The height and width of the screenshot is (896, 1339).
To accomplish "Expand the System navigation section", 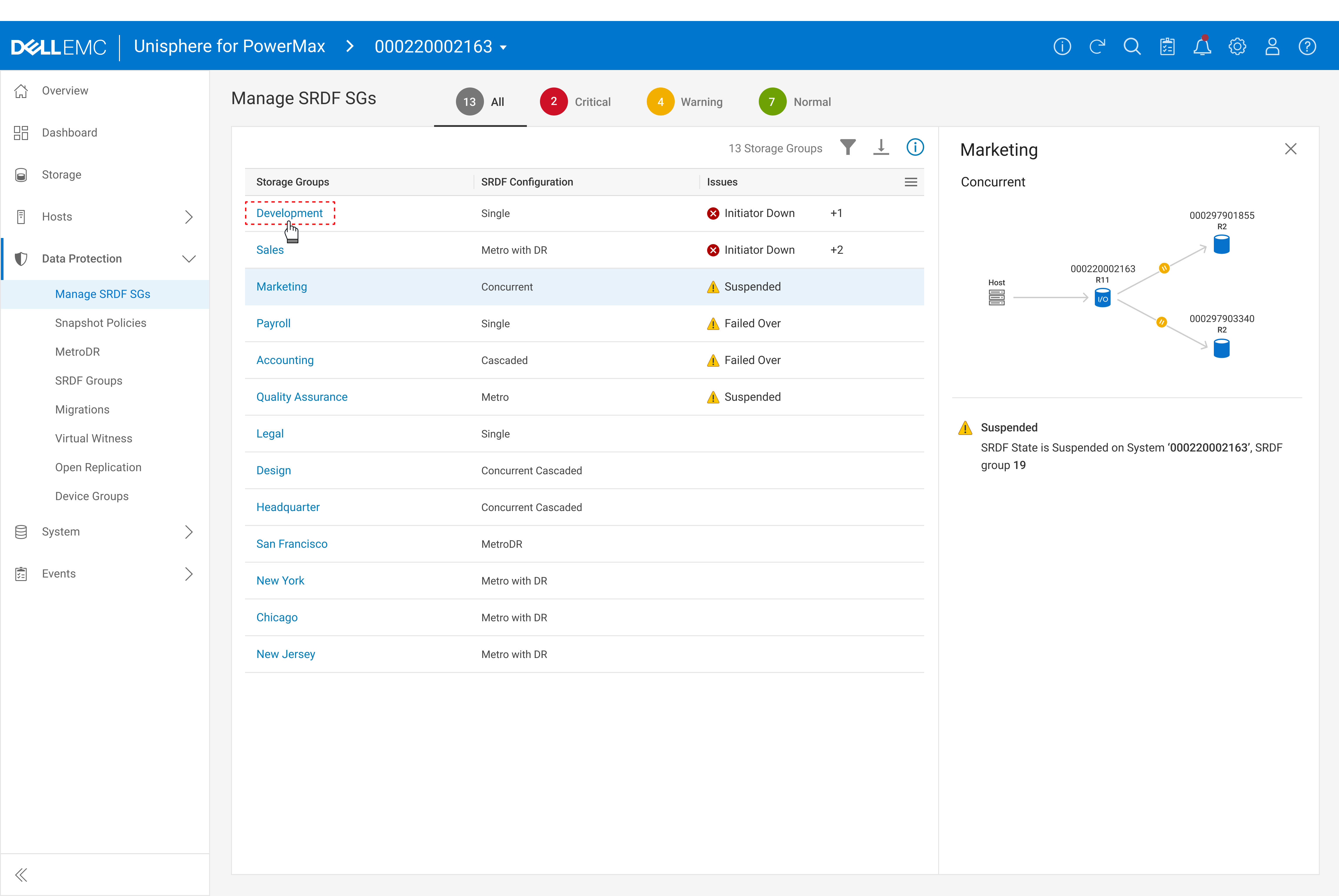I will click(188, 531).
